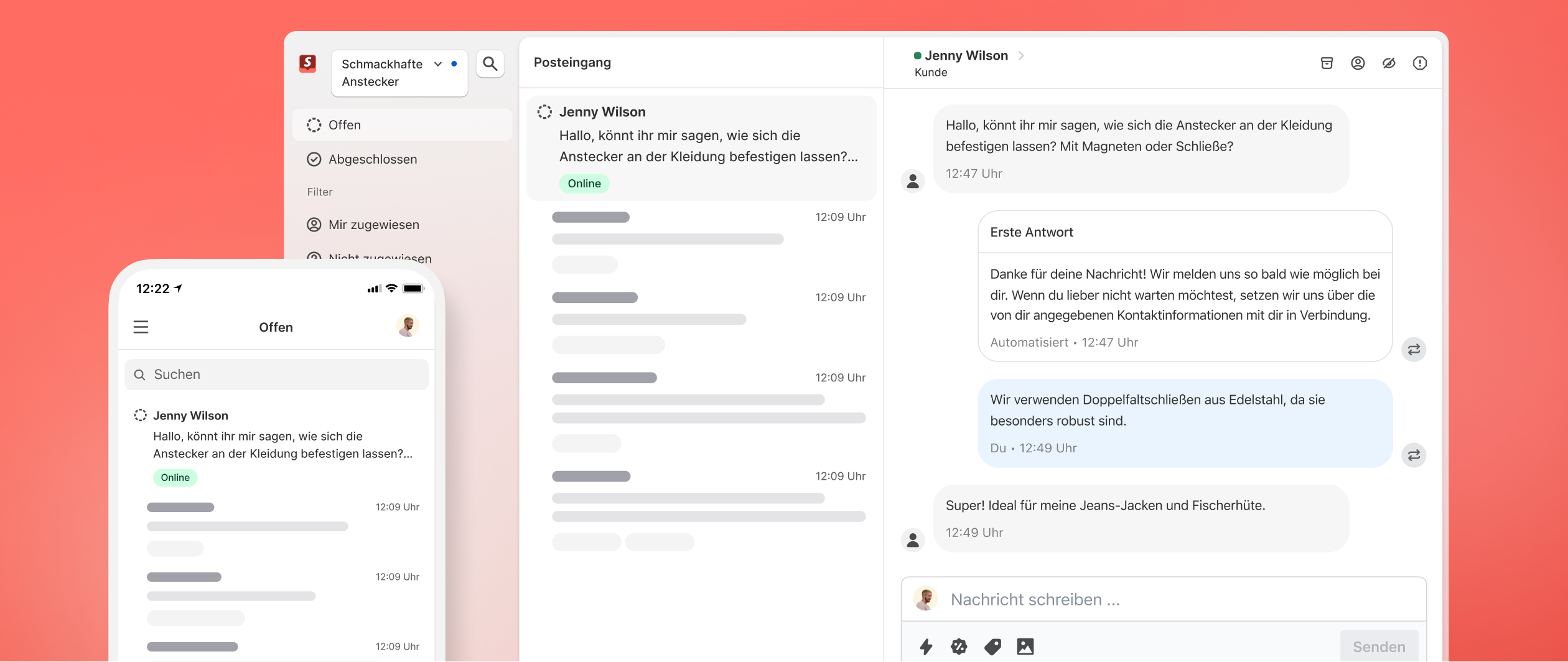Click the red S app logo

pyautogui.click(x=307, y=63)
